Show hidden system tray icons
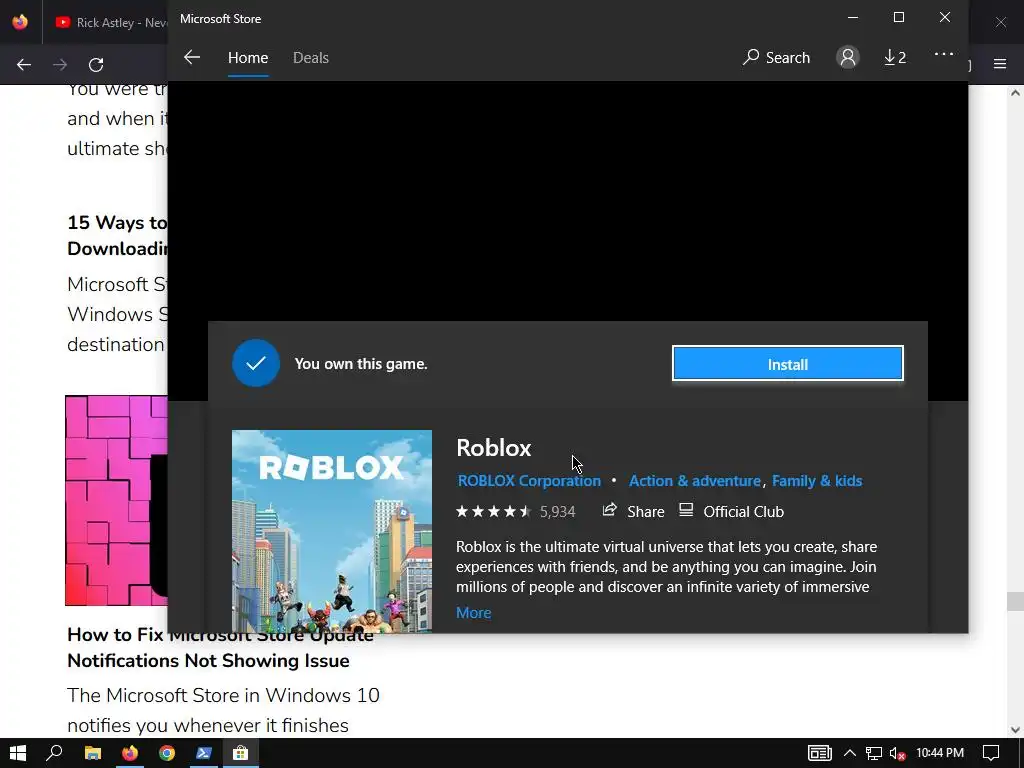The width and height of the screenshot is (1024, 768). tap(849, 753)
